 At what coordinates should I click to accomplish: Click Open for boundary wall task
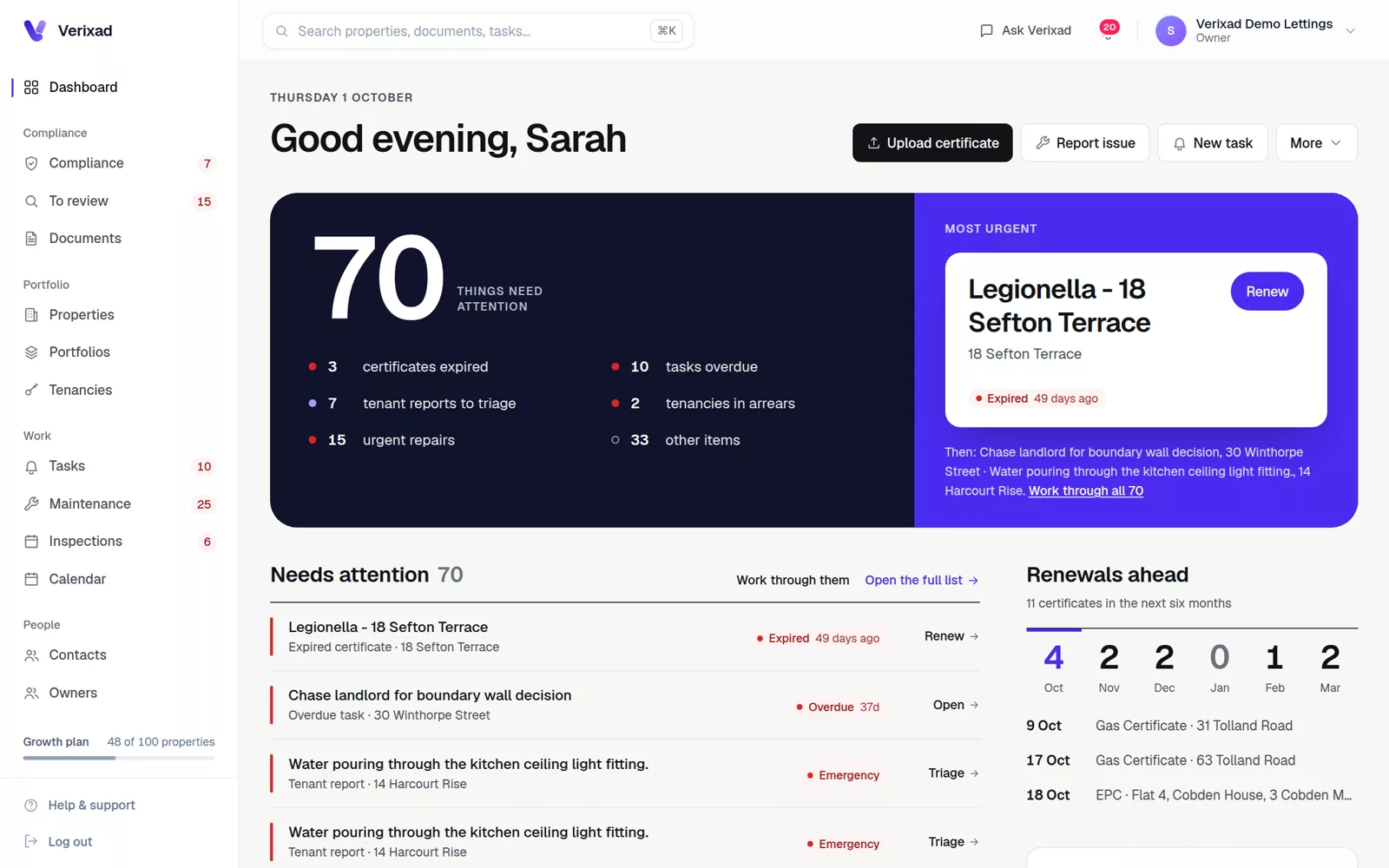[x=956, y=705]
